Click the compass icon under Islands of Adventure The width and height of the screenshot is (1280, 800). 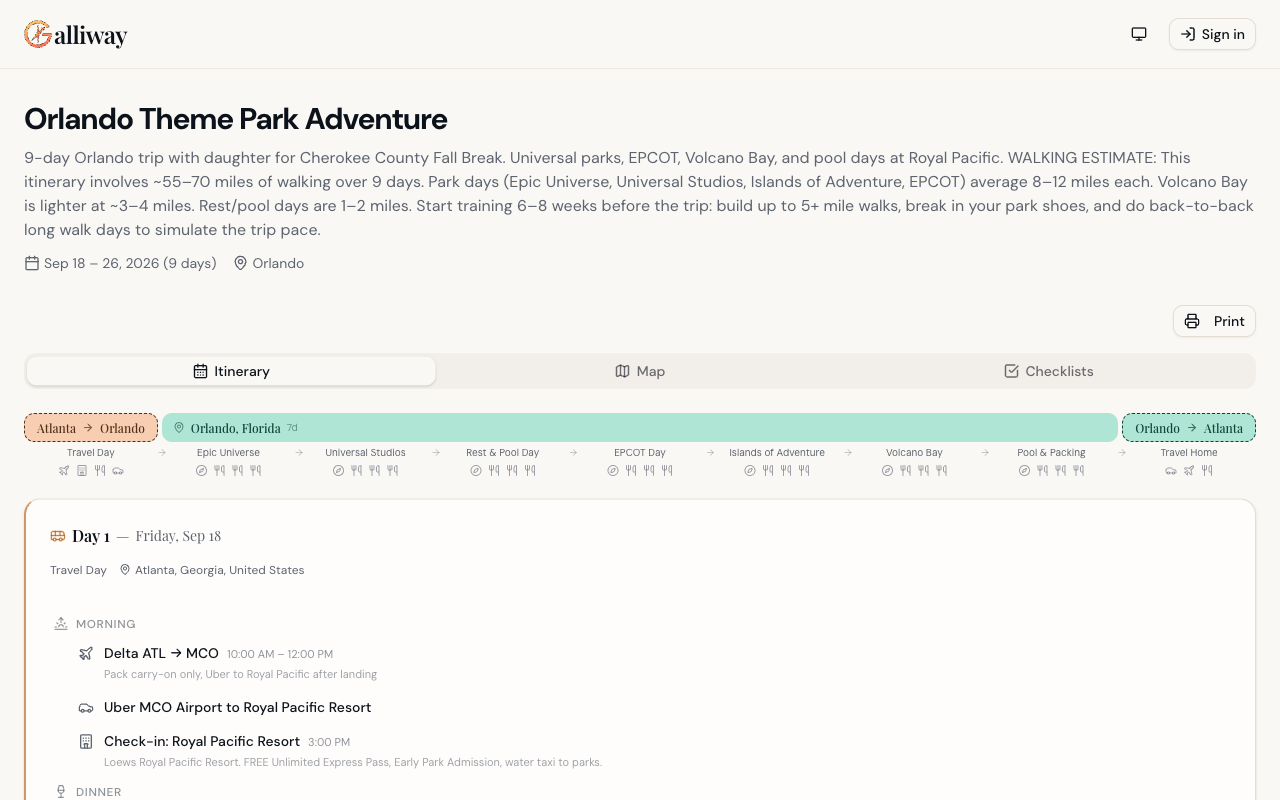[750, 470]
